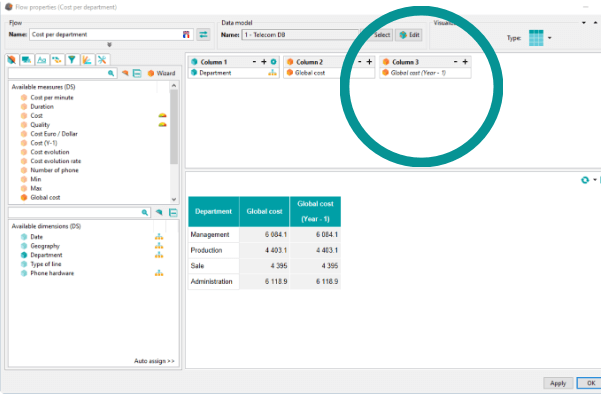604x395 pixels.
Task: Switch to the comments tab with the speech bubble icon
Action: coord(27,60)
